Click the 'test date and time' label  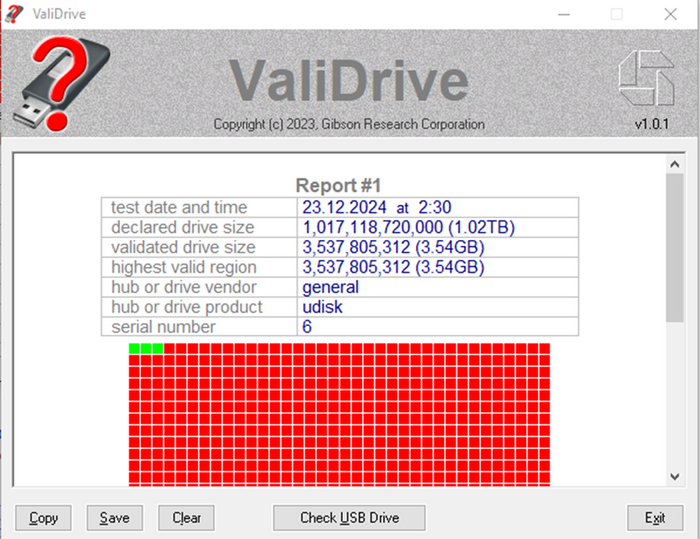click(x=179, y=207)
